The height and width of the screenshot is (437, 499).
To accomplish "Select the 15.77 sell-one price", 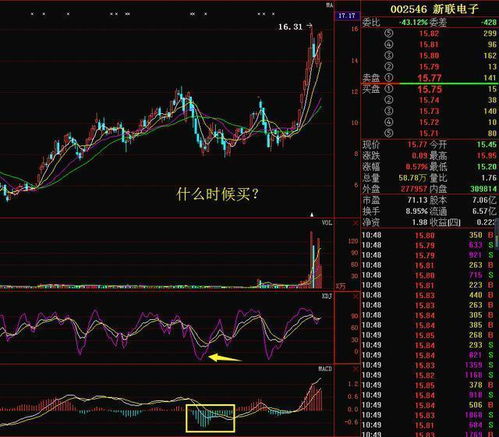I will click(x=429, y=78).
